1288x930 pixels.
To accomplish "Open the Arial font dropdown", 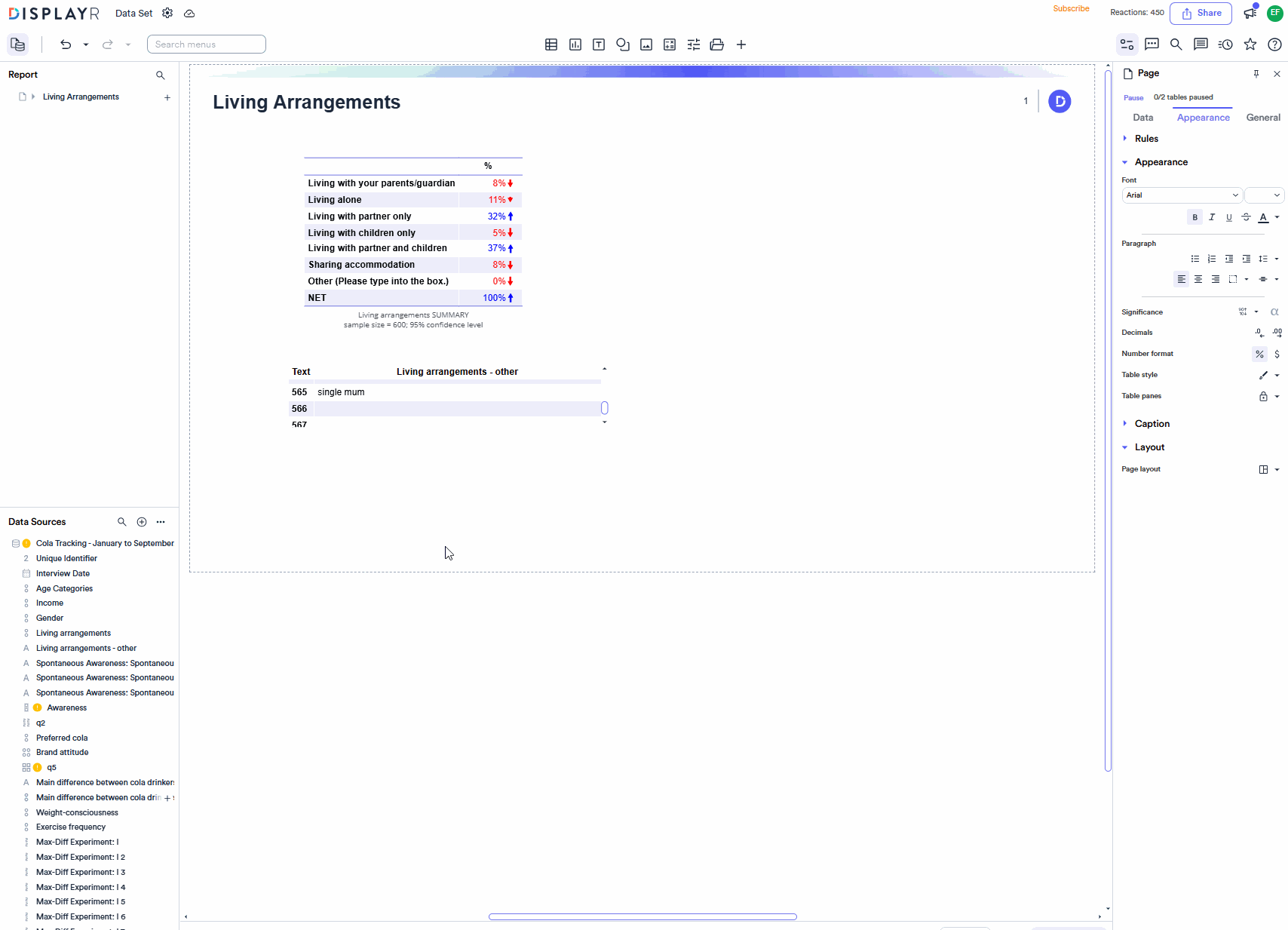I will pos(1181,195).
